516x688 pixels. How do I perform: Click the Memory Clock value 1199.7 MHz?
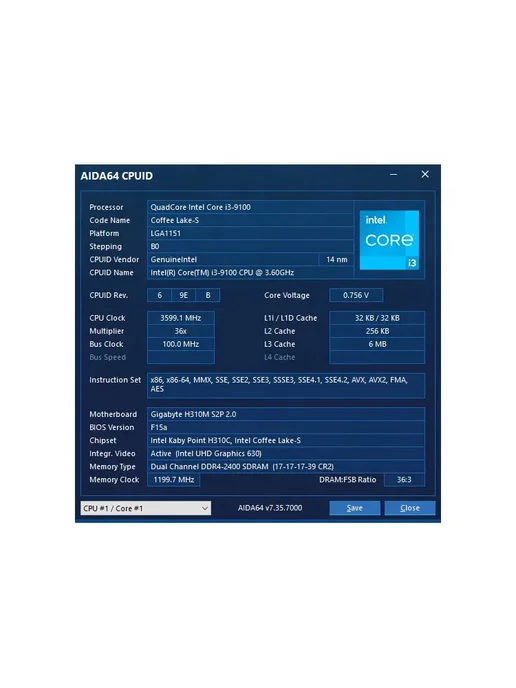[174, 480]
